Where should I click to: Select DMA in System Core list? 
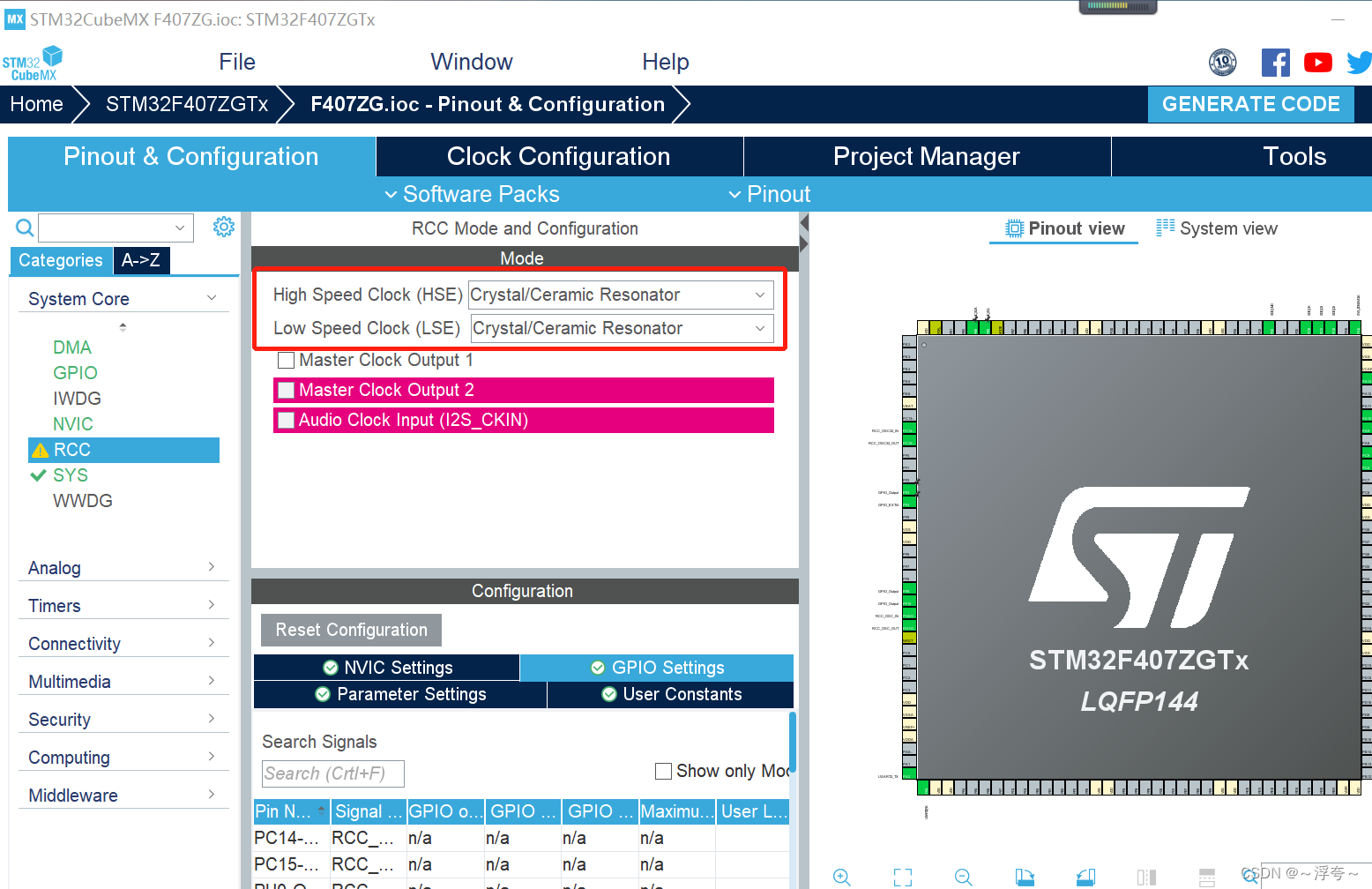pos(72,347)
